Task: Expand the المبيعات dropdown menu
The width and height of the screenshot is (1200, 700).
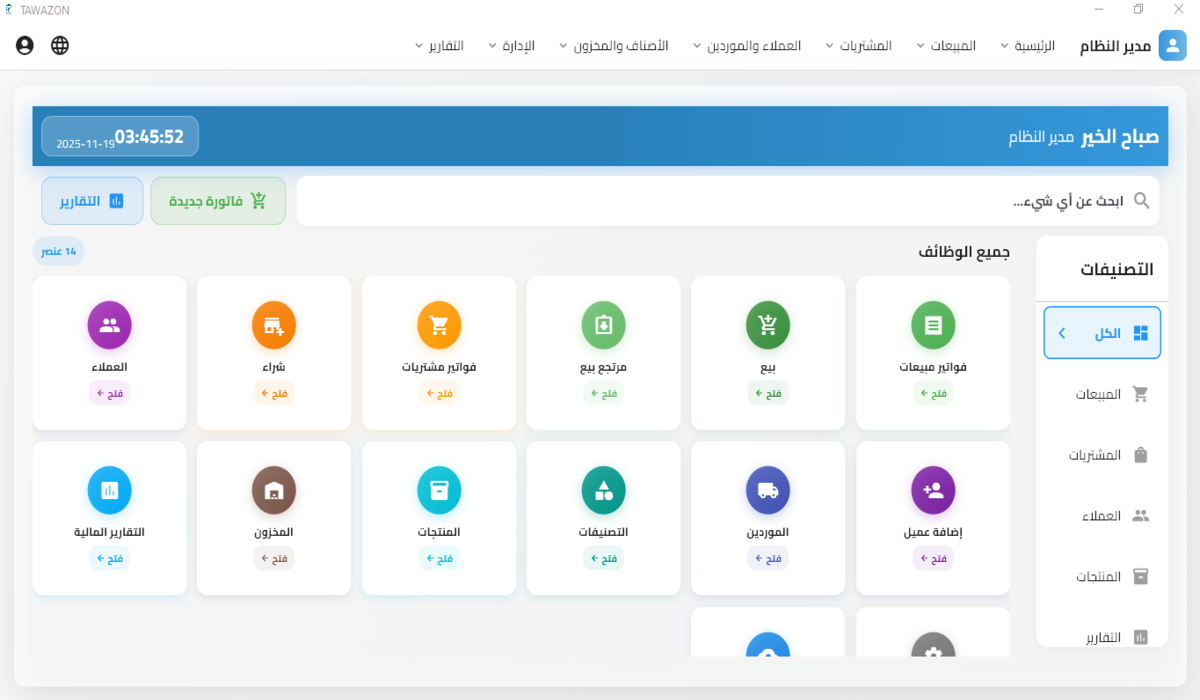Action: coord(946,46)
